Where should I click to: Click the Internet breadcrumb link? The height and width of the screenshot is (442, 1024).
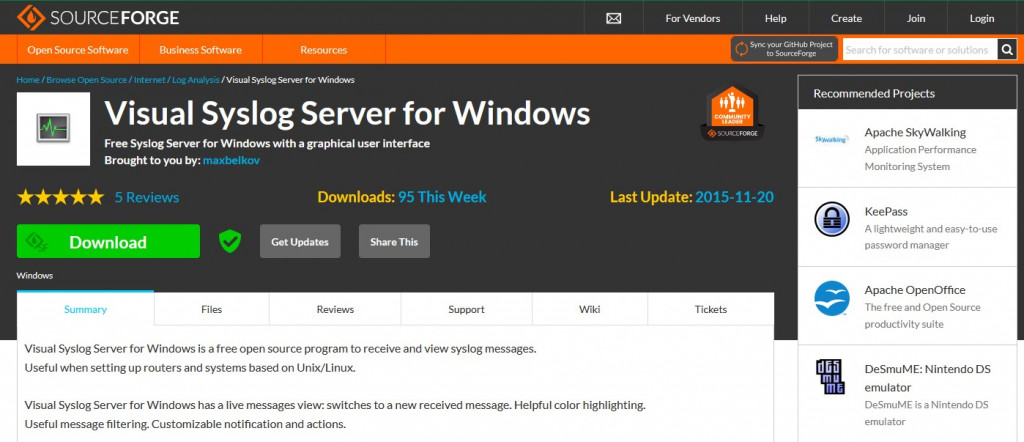tap(150, 80)
